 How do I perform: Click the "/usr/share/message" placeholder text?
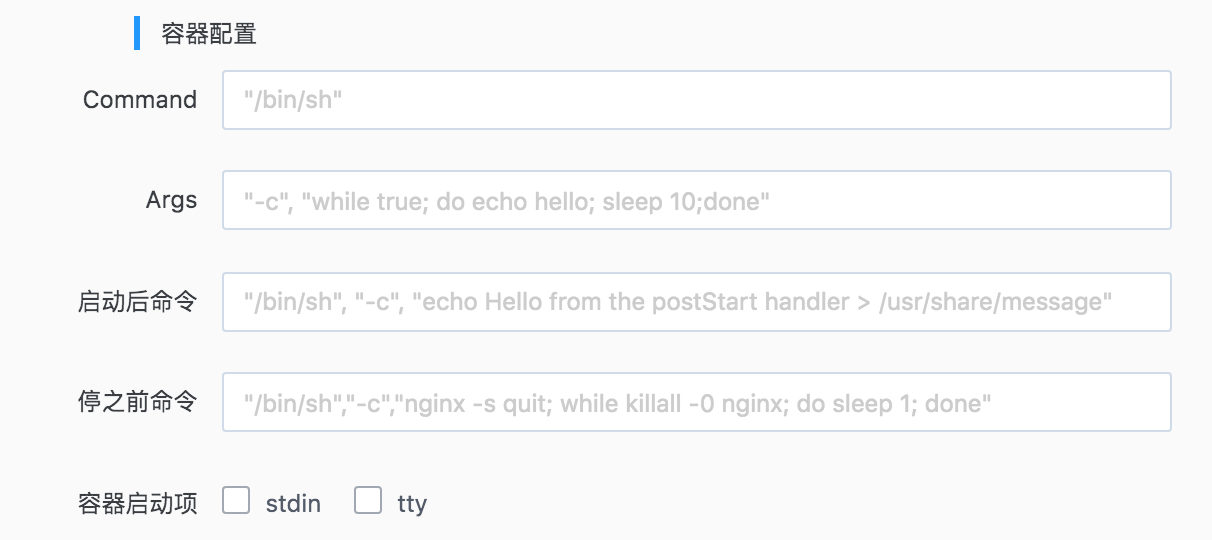pyautogui.click(x=994, y=302)
